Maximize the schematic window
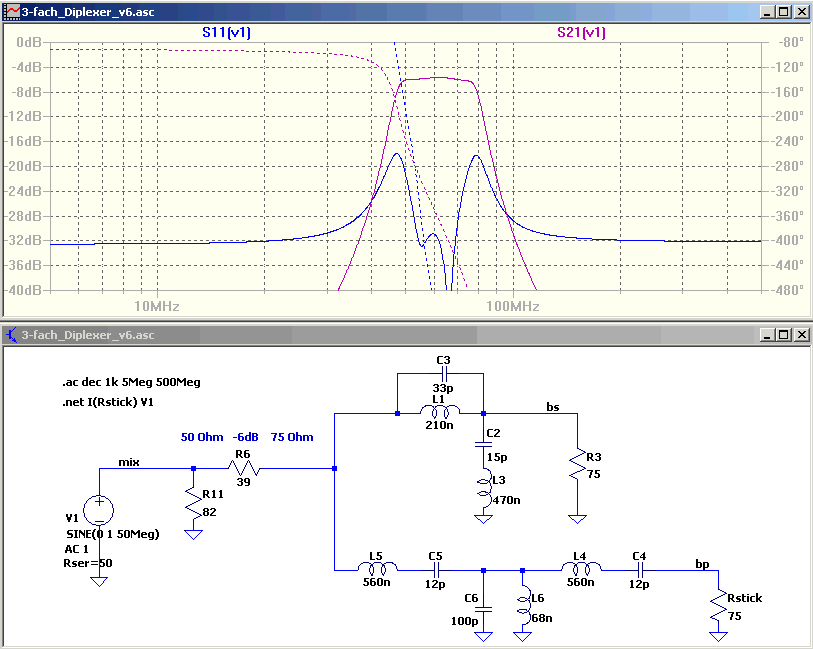The image size is (813, 649). [784, 335]
